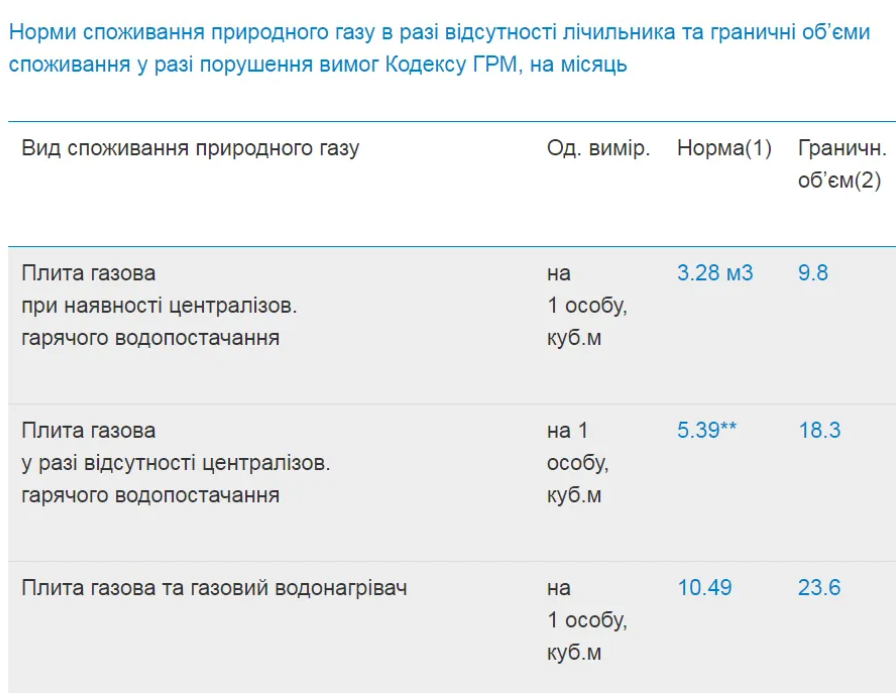
Task: Click the blue heading about gas consumption norms
Action: (x=439, y=48)
